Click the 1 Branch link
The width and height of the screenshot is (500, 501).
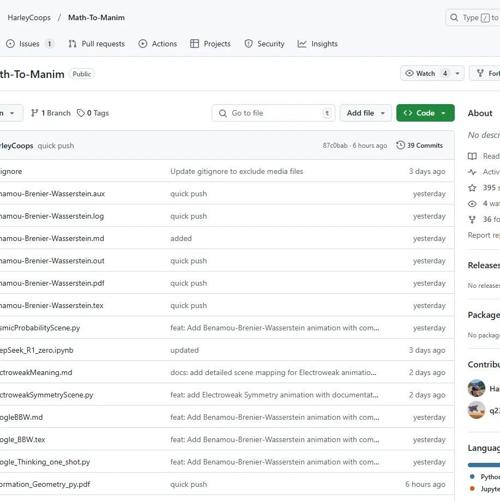(x=51, y=113)
